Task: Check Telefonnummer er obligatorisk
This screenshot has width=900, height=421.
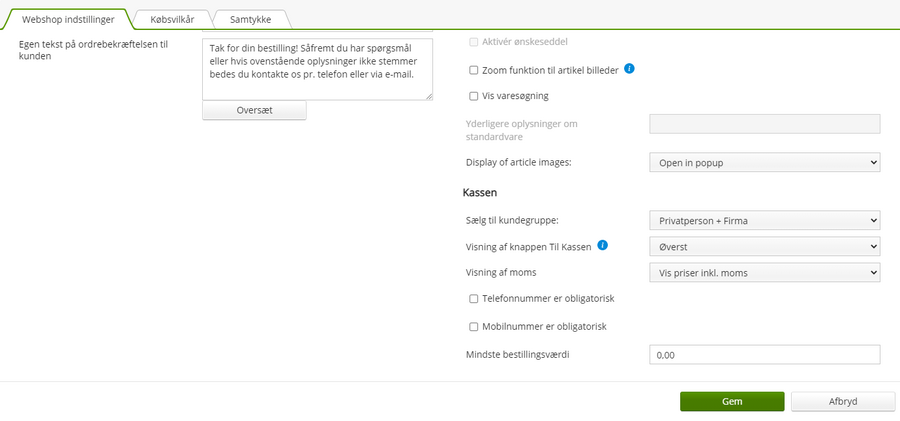Action: 474,299
